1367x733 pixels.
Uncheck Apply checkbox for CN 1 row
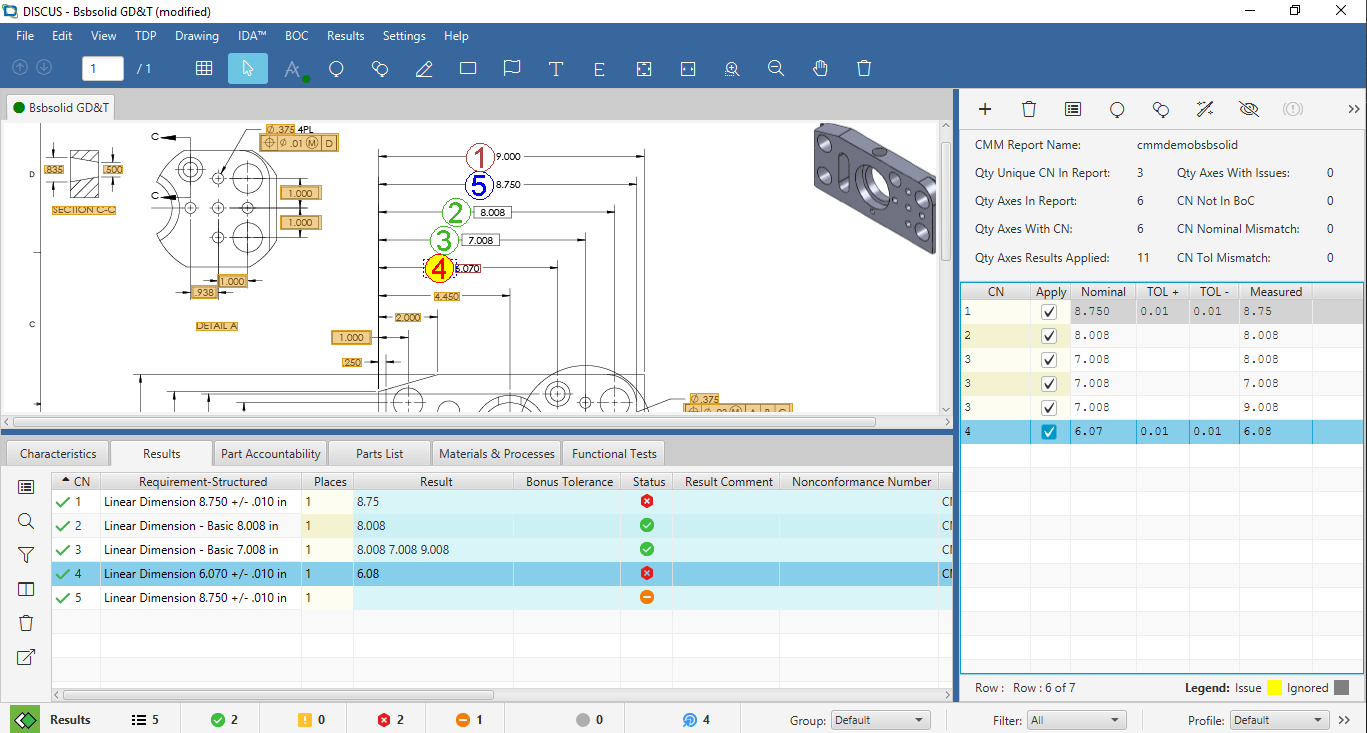1049,312
